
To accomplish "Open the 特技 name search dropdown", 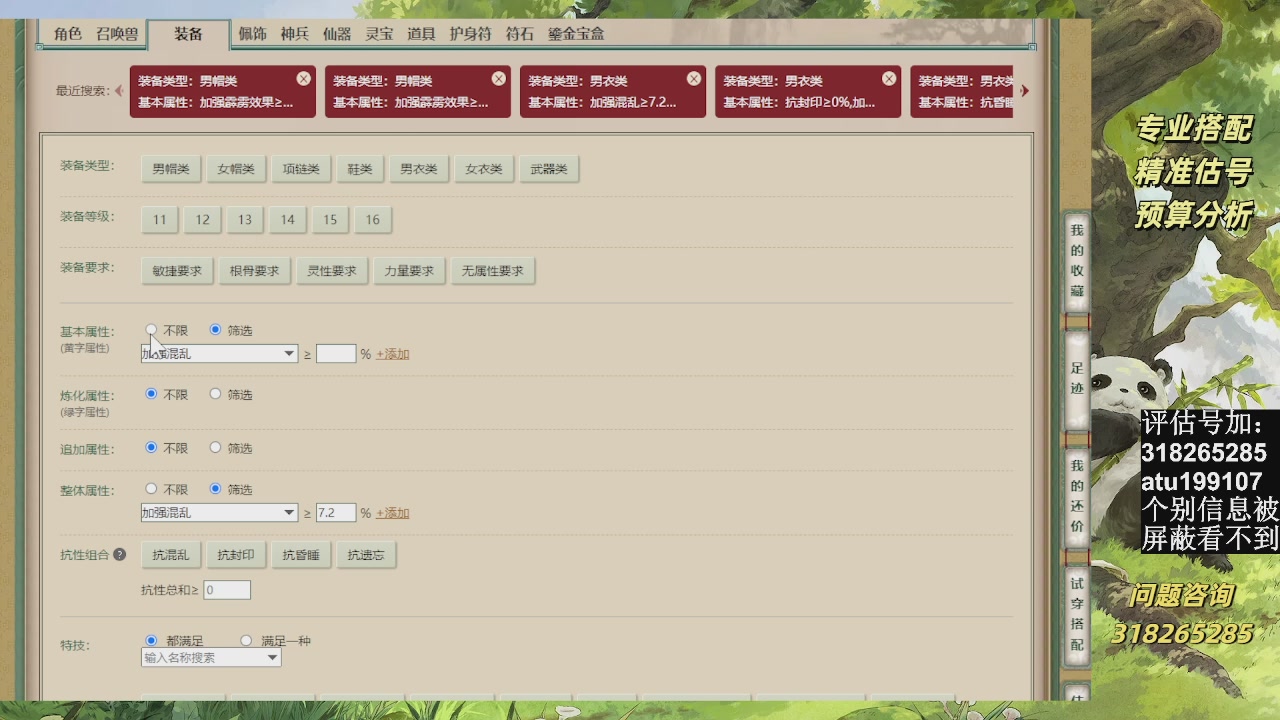I will (211, 658).
